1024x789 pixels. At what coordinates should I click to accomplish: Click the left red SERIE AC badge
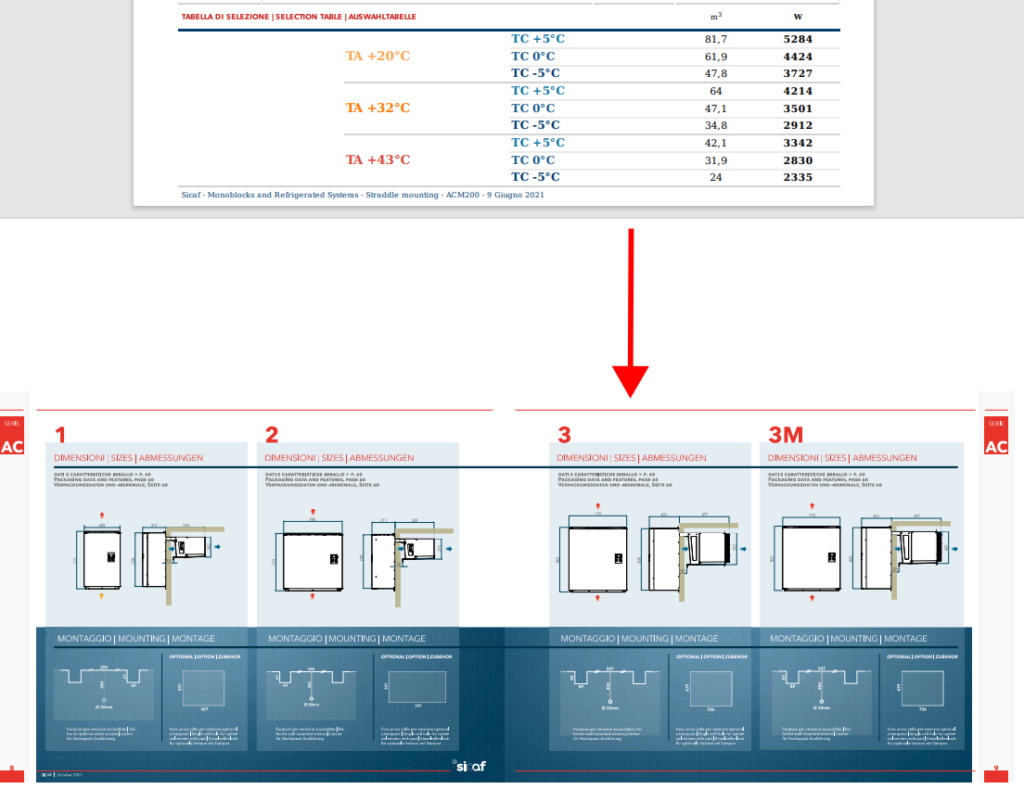pyautogui.click(x=12, y=438)
